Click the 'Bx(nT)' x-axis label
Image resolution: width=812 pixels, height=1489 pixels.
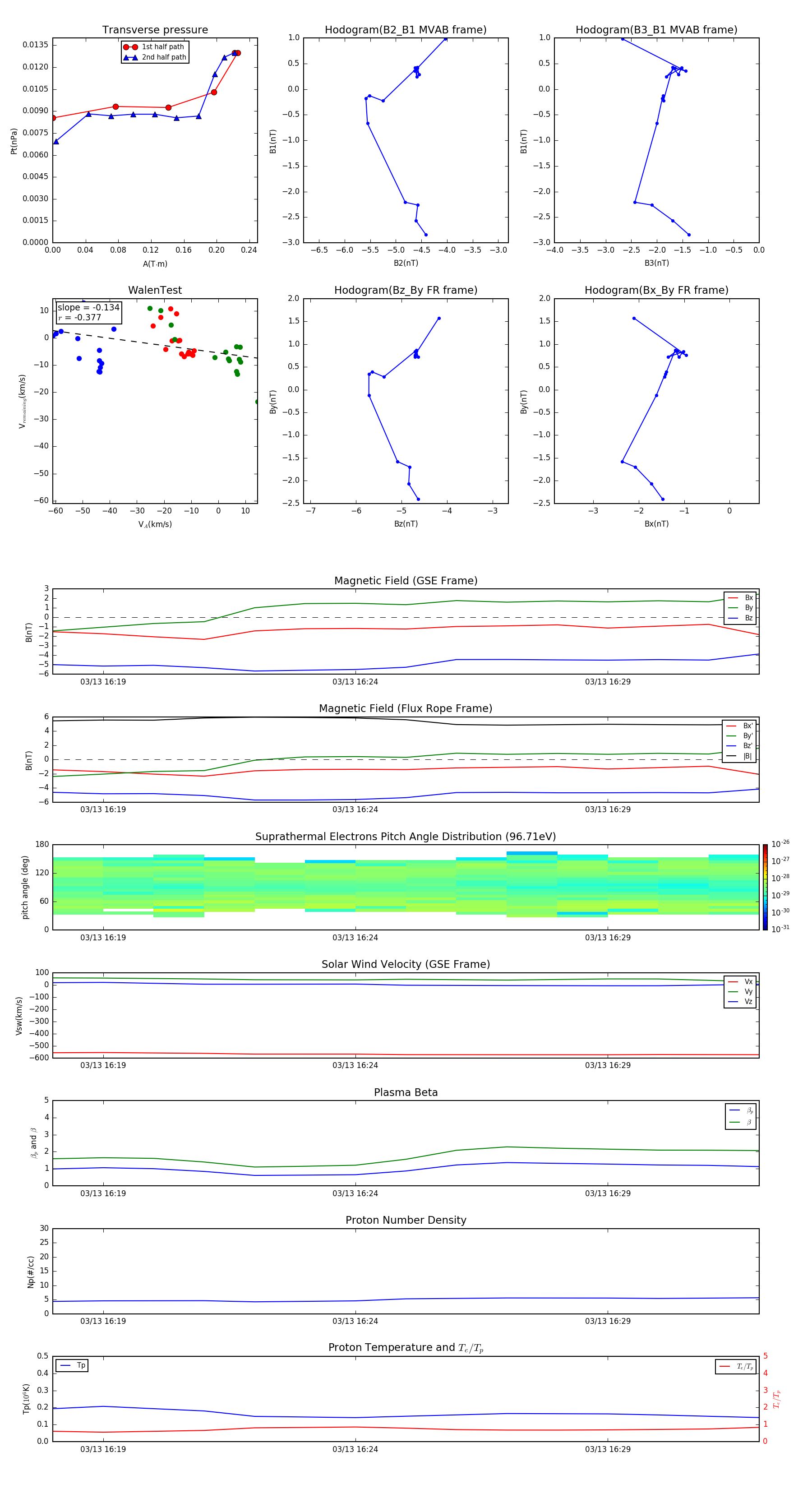coord(656,524)
